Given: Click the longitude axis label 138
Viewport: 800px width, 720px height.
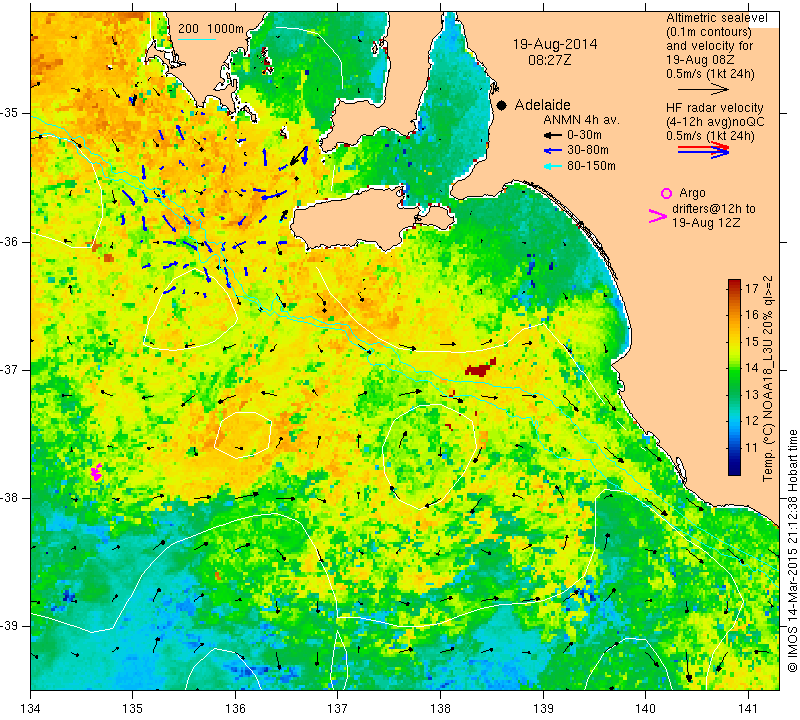Looking at the screenshot, I should click(440, 709).
